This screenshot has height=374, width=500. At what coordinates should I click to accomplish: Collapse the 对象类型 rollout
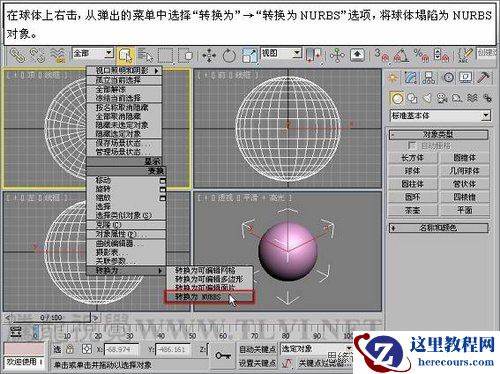click(x=439, y=135)
